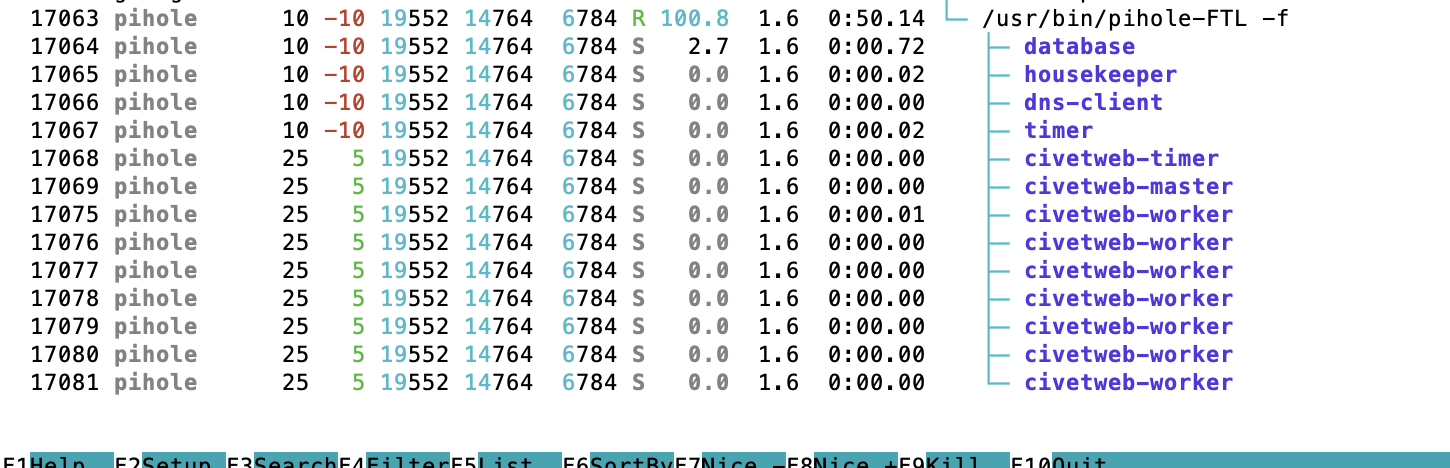Choose the timer thread under pihole-FTL
1450x468 pixels.
coord(1058,130)
